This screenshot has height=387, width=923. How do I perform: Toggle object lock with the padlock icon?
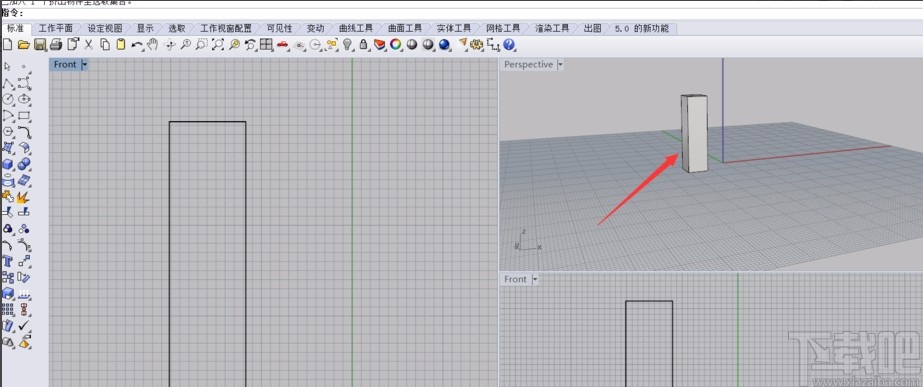[363, 44]
